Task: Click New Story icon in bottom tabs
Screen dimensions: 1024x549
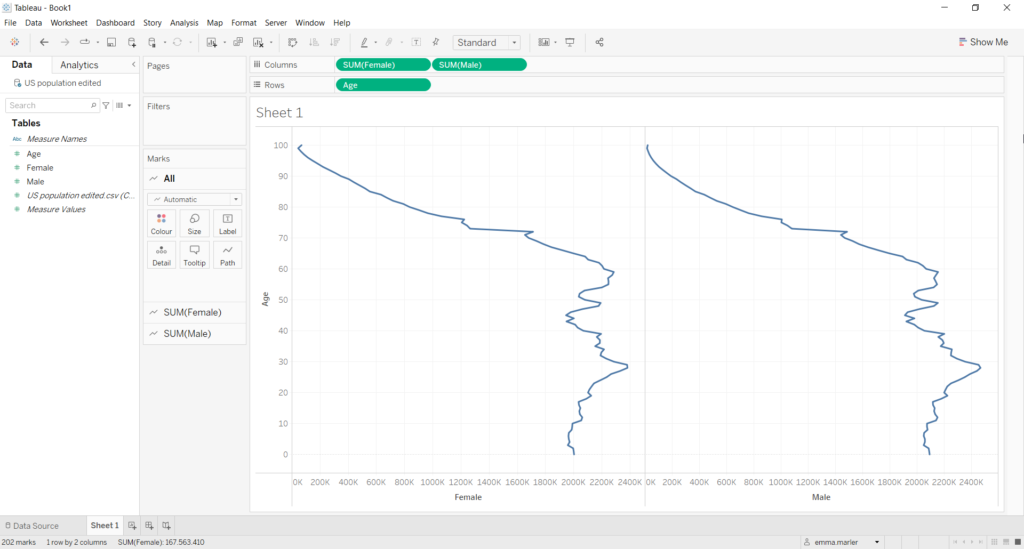Action: coord(166,525)
